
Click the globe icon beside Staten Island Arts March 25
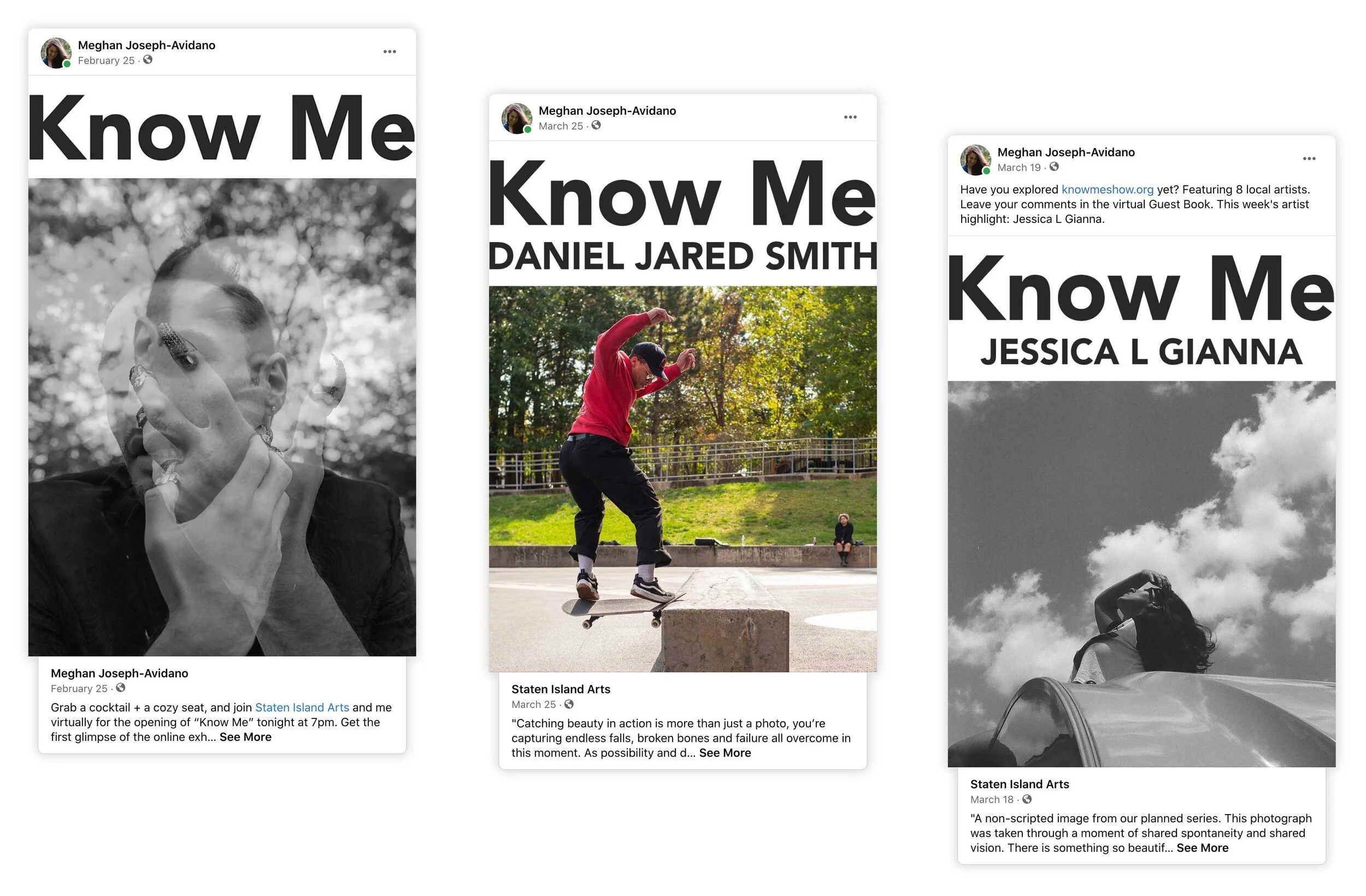(x=569, y=704)
